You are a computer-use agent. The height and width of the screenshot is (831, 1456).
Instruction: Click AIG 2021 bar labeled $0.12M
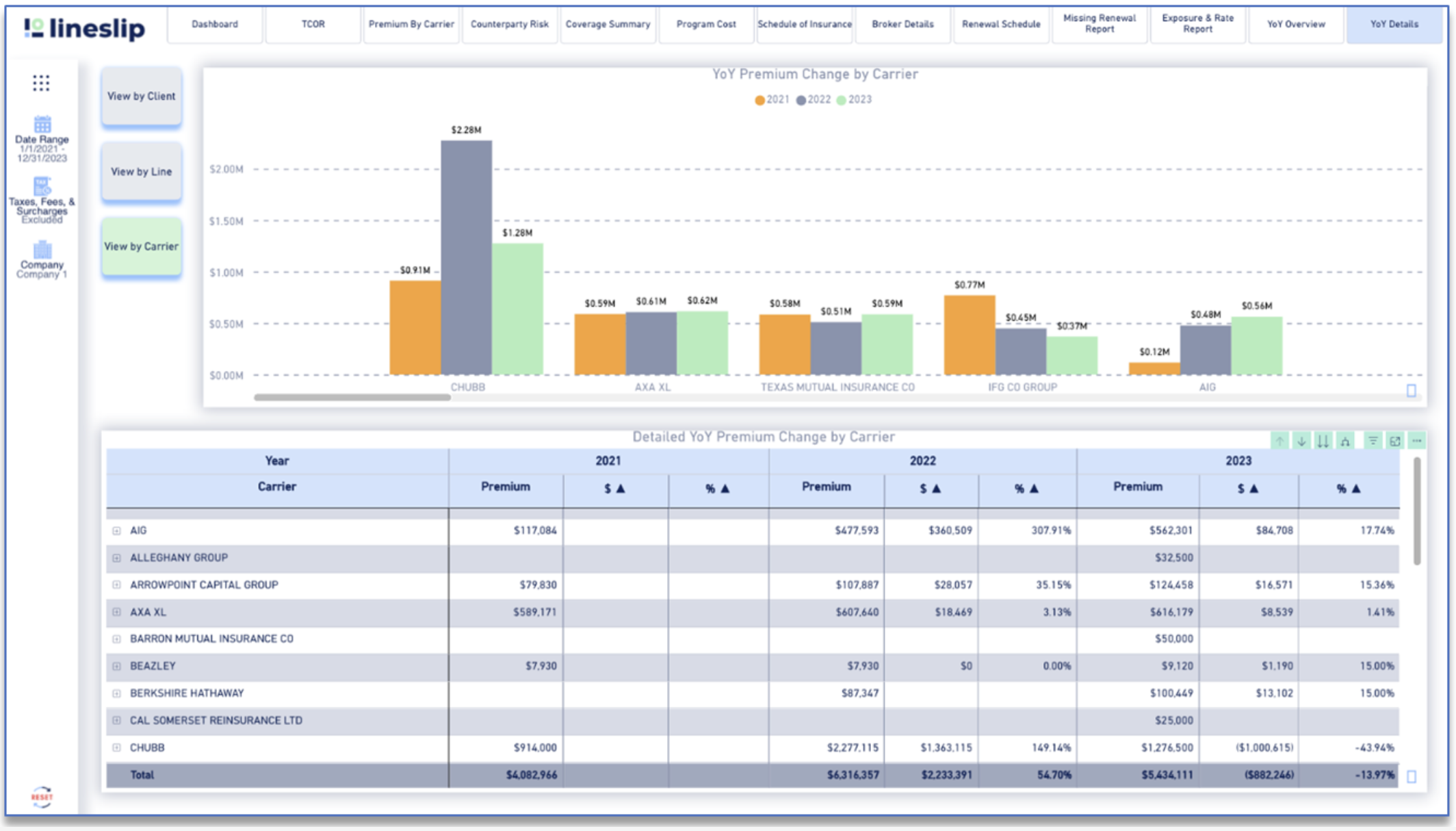pos(1154,369)
